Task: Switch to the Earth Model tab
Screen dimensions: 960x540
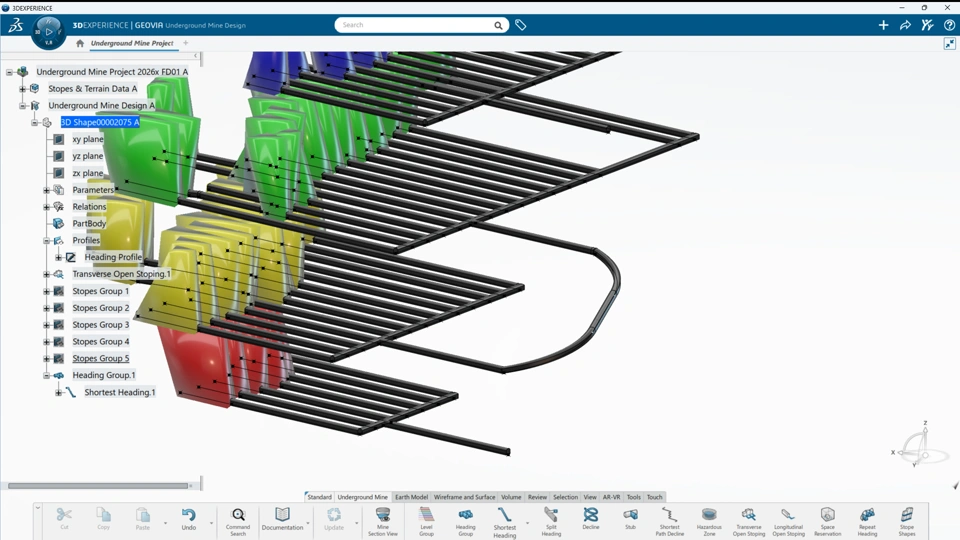Action: point(411,497)
